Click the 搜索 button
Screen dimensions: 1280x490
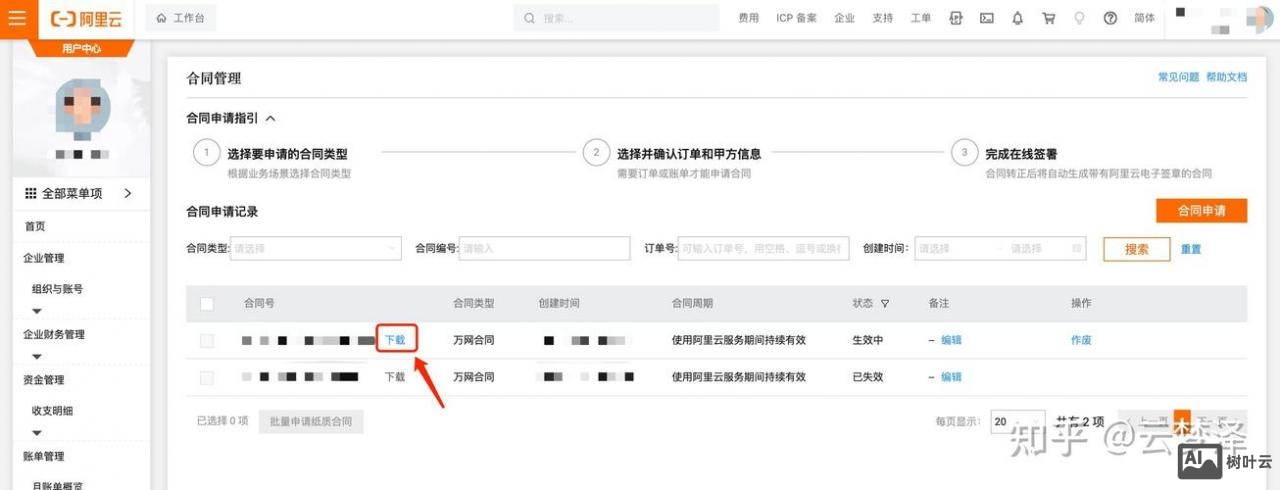(1137, 249)
